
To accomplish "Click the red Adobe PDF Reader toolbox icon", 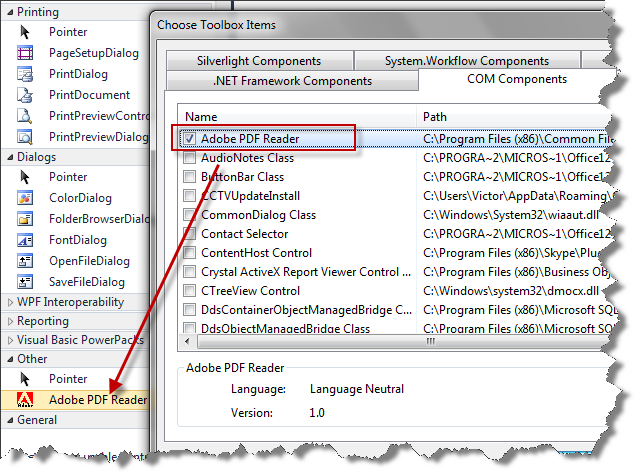I will pos(25,400).
